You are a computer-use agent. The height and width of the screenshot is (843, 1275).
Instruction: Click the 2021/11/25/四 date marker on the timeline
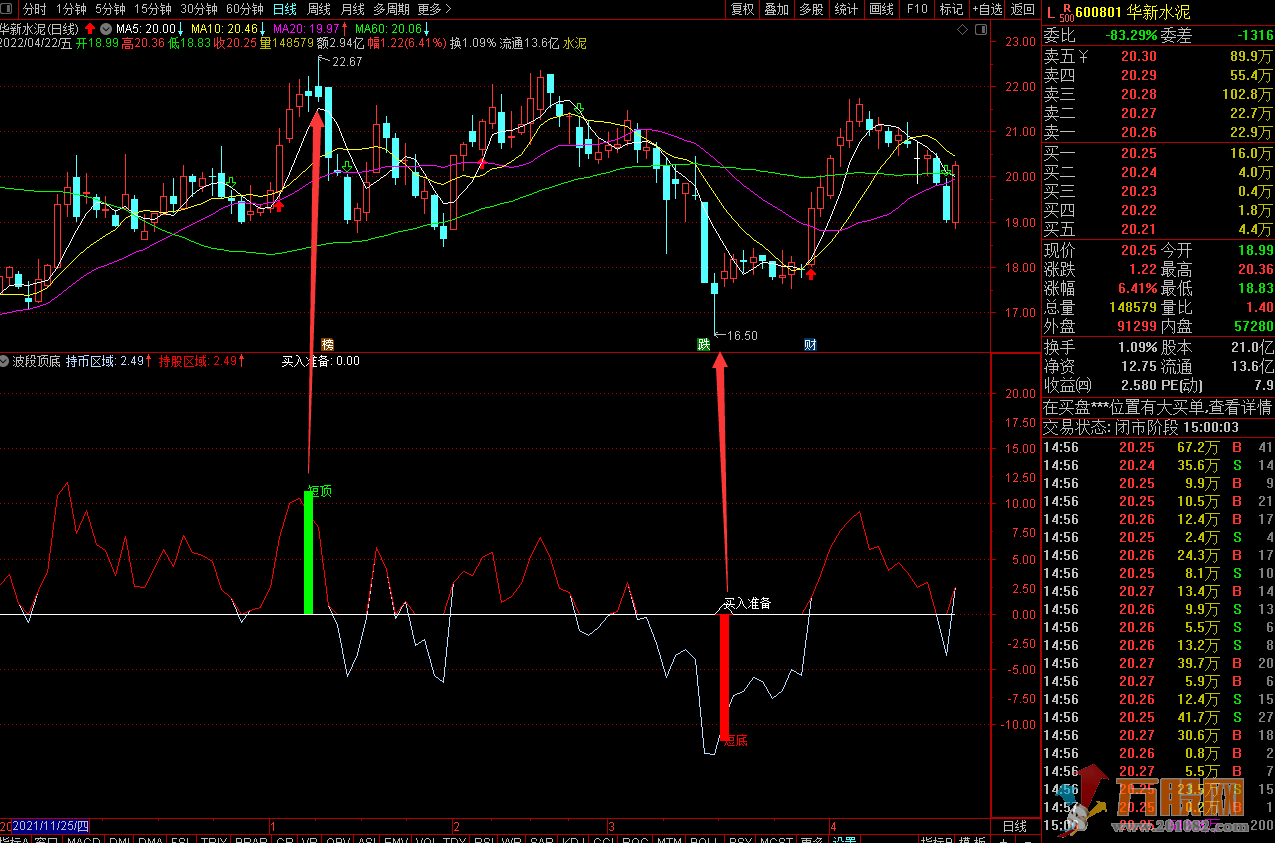49,826
